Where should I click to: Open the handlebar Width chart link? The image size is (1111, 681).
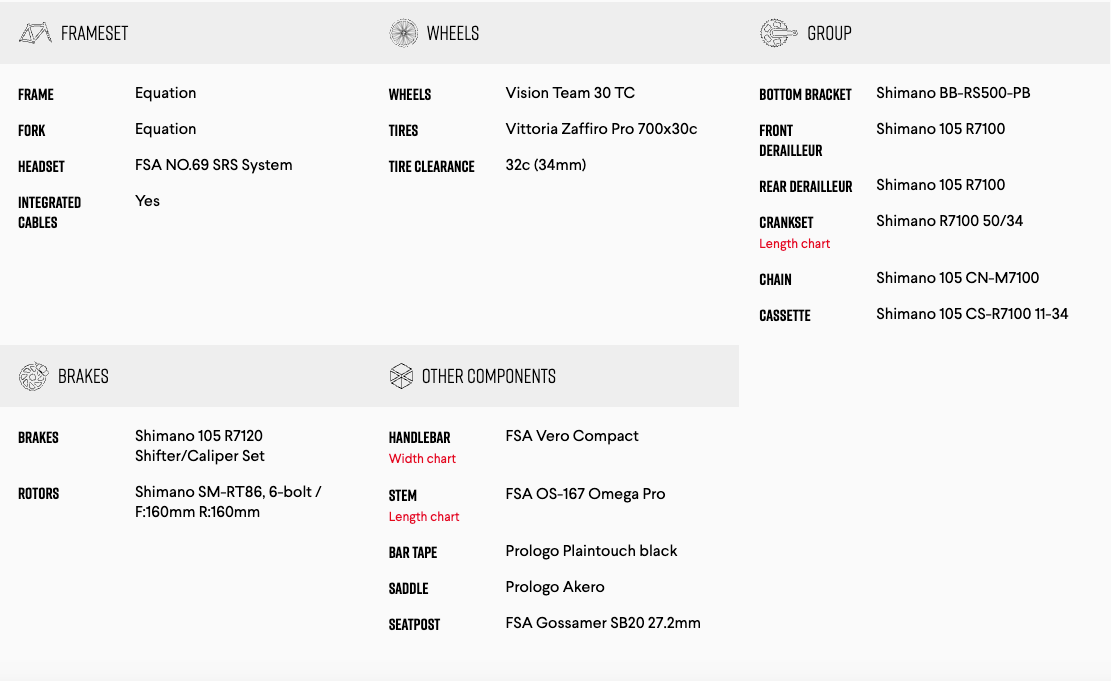coord(422,459)
